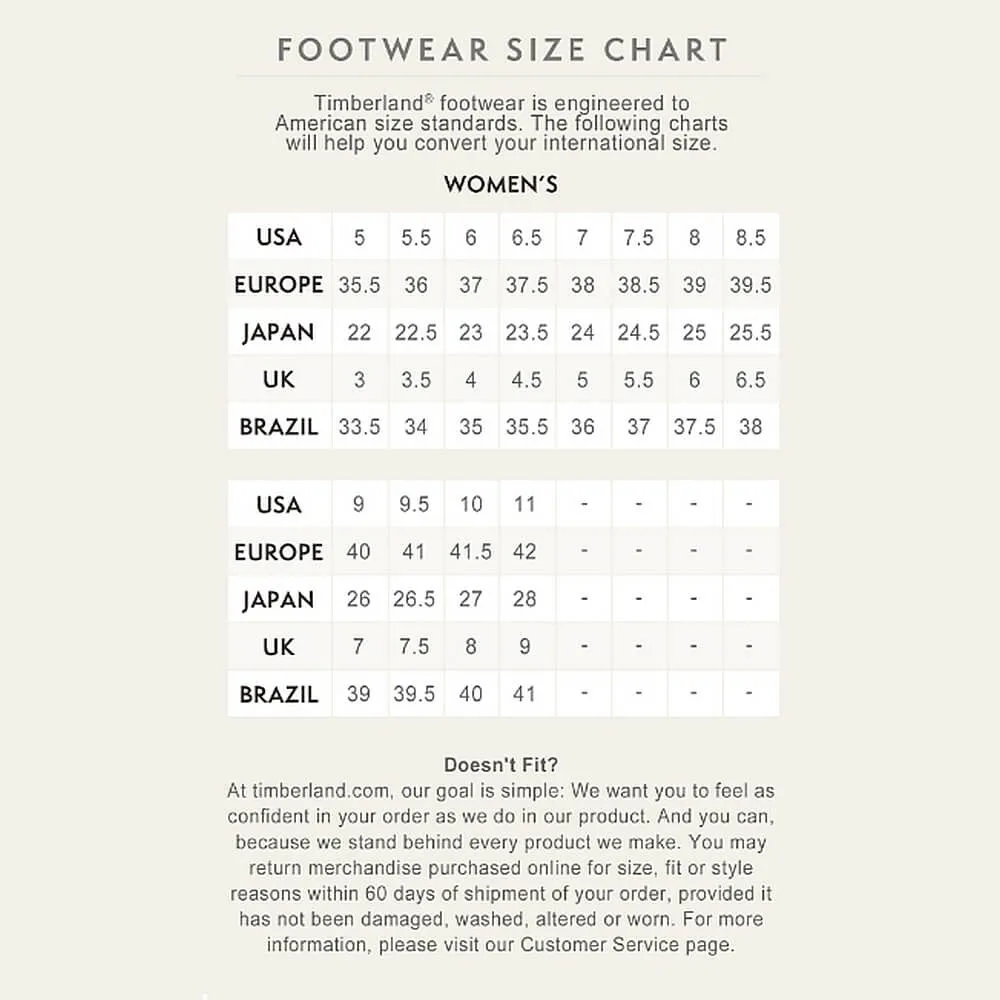
Task: Click the Doesn't Fit? heading
Action: pyautogui.click(x=501, y=765)
